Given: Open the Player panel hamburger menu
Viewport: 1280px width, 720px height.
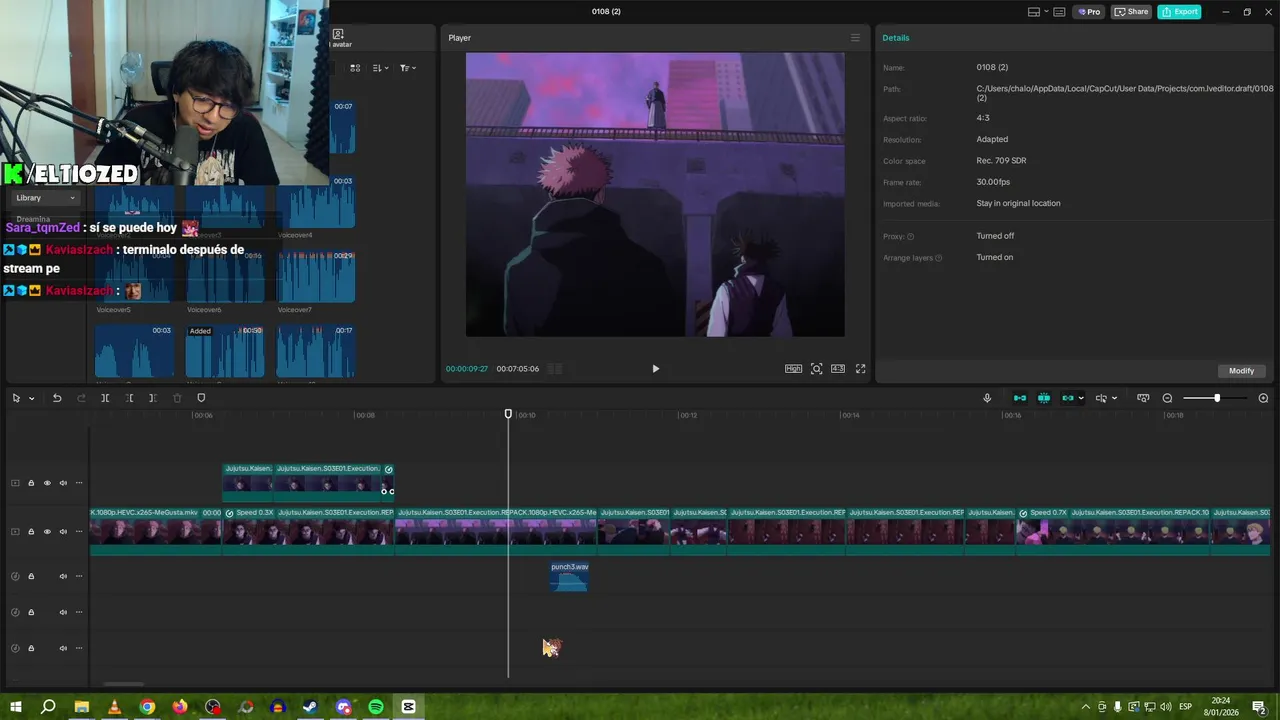Looking at the screenshot, I should click(855, 38).
